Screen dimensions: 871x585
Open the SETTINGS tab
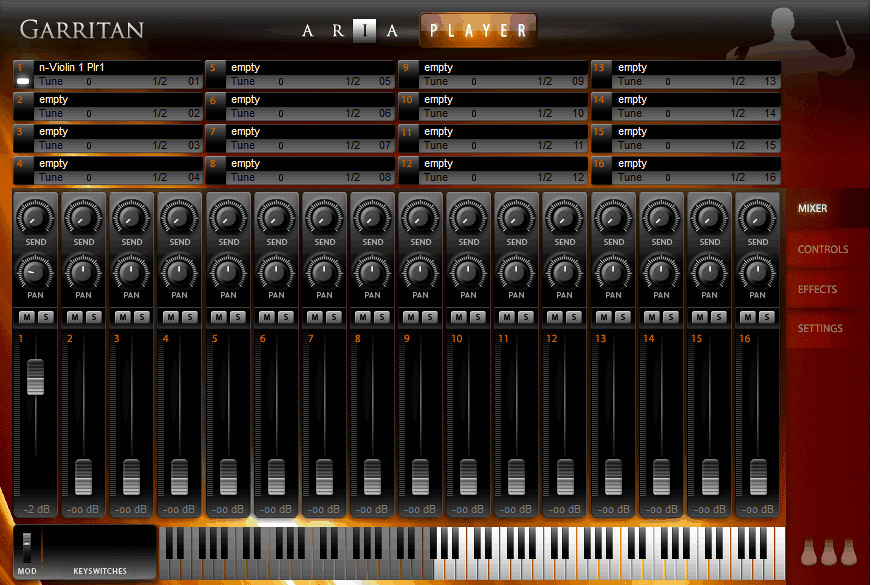[x=820, y=328]
